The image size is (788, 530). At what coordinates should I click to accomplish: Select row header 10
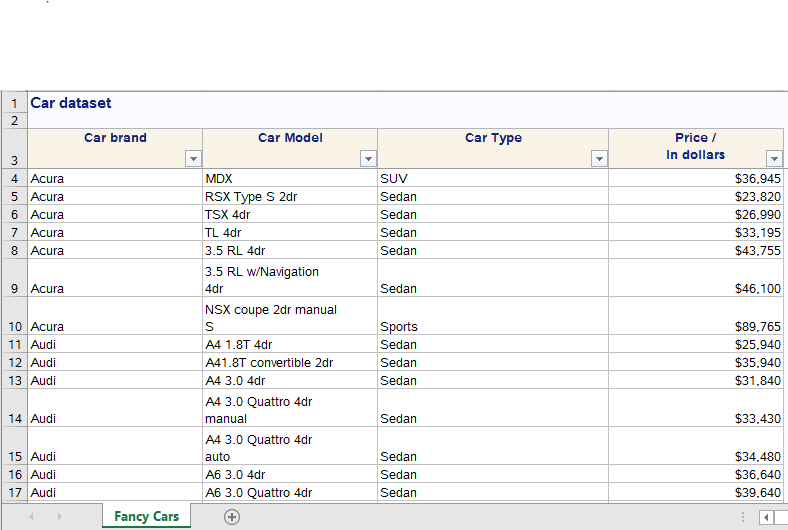click(x=14, y=316)
